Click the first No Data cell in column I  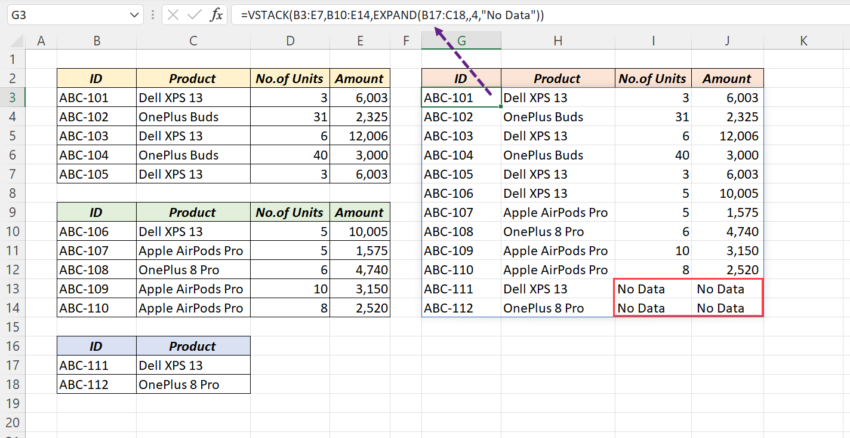tap(654, 289)
